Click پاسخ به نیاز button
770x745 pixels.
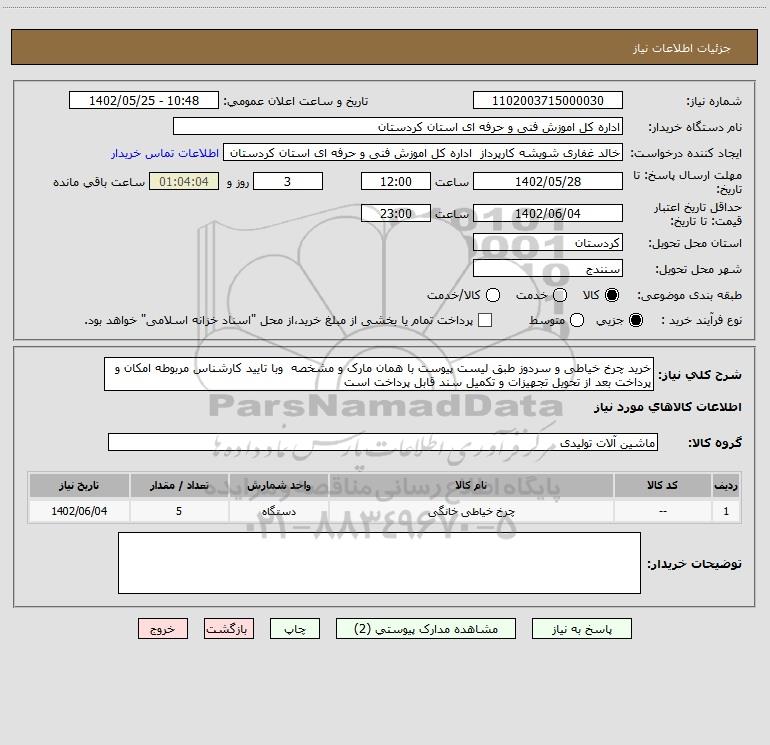(581, 629)
